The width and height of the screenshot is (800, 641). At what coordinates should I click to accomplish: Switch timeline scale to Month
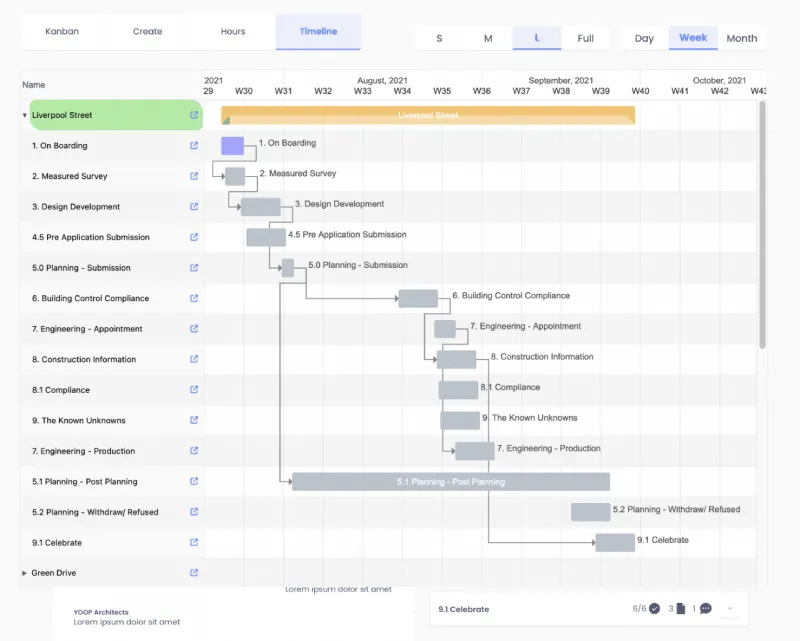point(742,38)
